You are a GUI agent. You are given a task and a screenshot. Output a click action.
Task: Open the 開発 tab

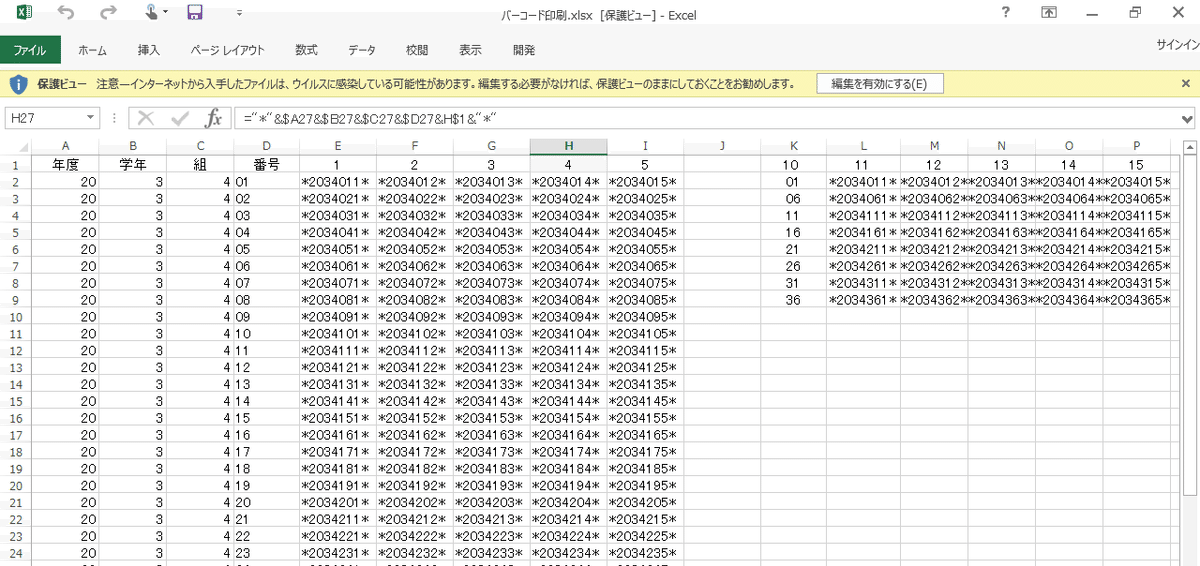[523, 50]
